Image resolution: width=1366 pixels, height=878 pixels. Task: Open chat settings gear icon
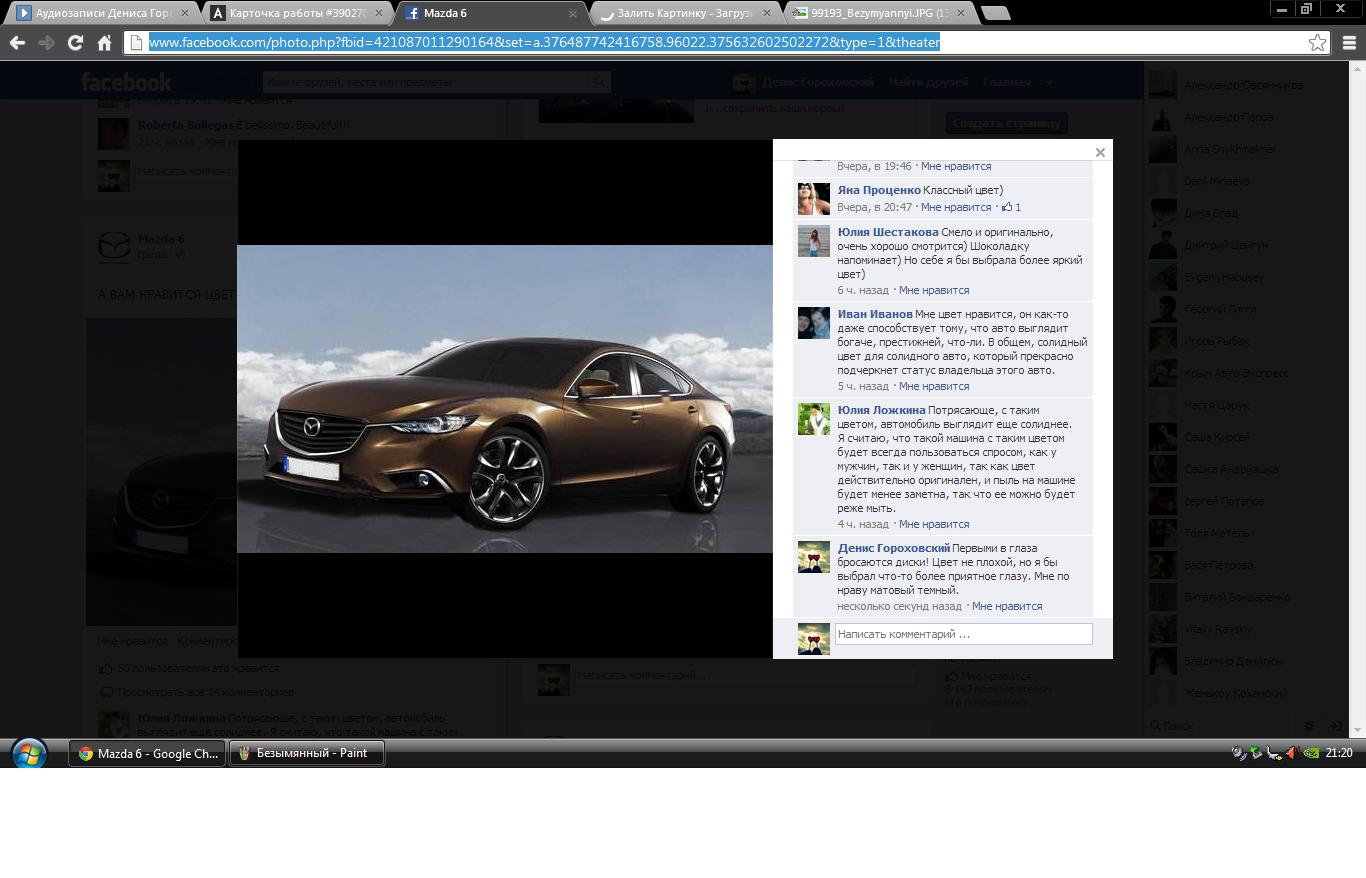click(x=1309, y=725)
